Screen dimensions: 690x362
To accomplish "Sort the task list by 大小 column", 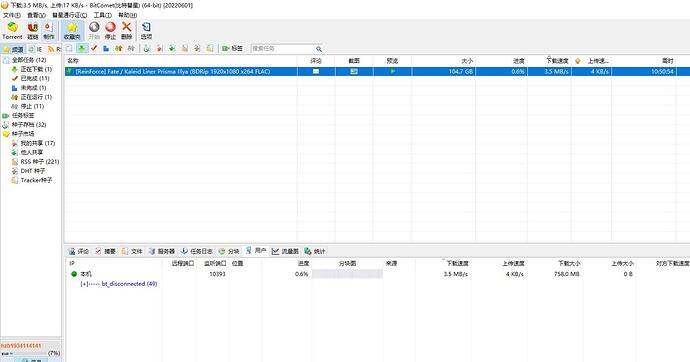I will (444, 61).
